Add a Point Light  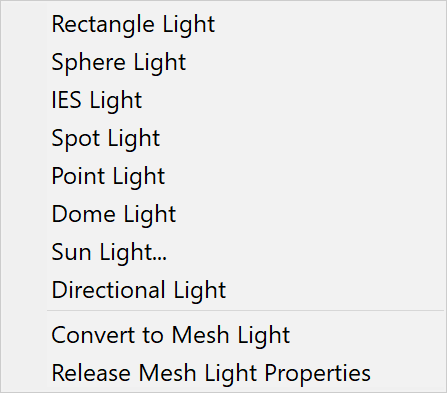[x=223, y=176]
